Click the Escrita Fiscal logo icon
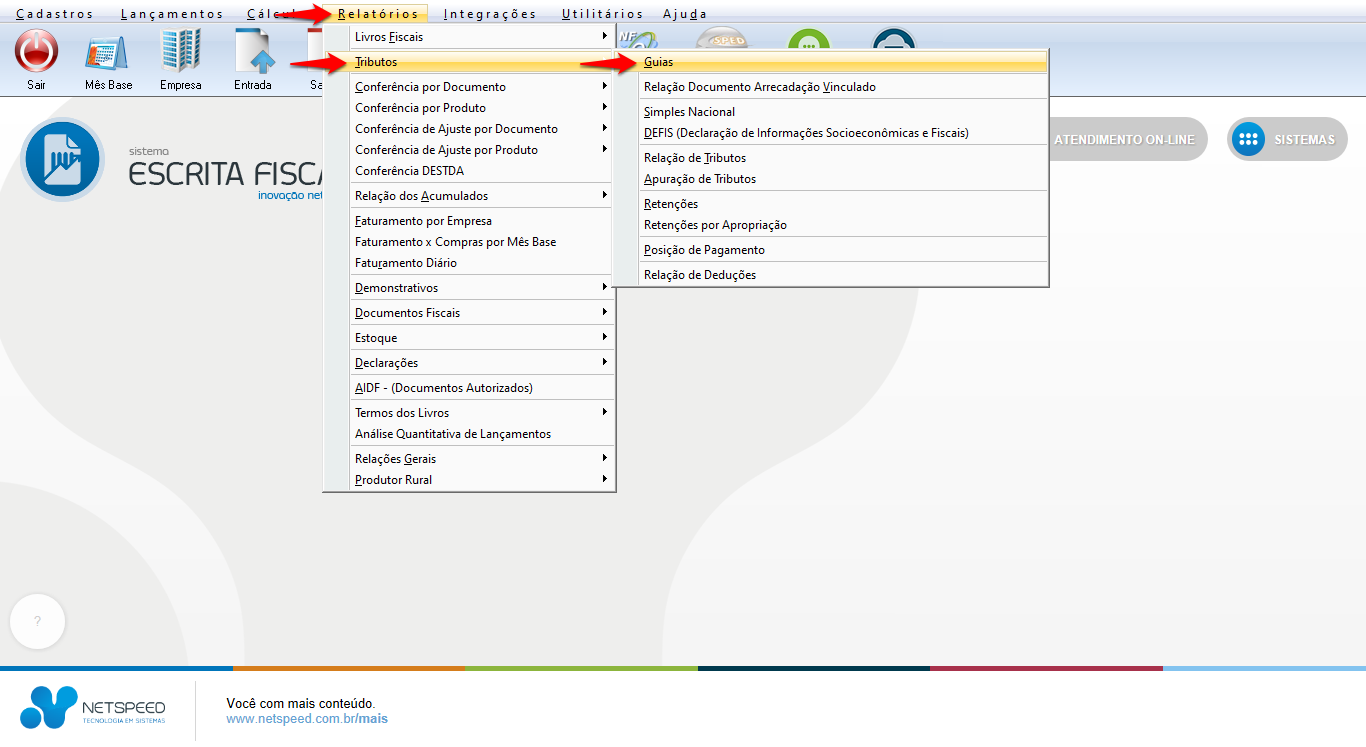Image resolution: width=1366 pixels, height=747 pixels. point(62,160)
